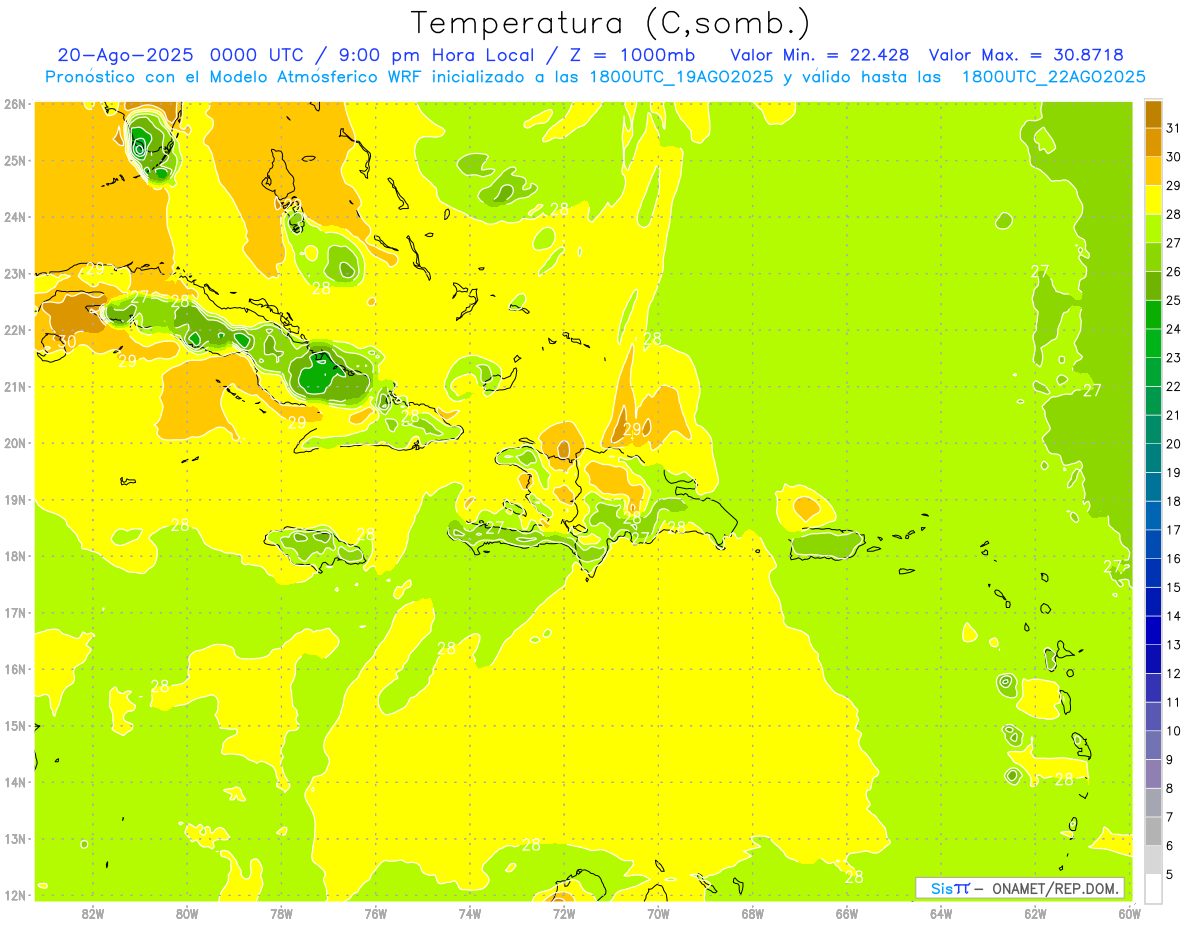This screenshot has height=927, width=1200.
Task: Click the longitude label '70W'
Action: click(x=658, y=913)
